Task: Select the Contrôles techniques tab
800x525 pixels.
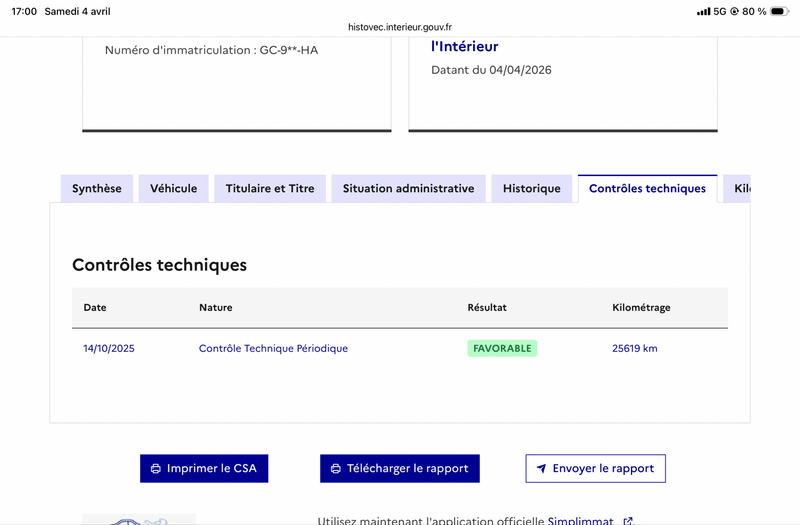Action: [x=647, y=188]
